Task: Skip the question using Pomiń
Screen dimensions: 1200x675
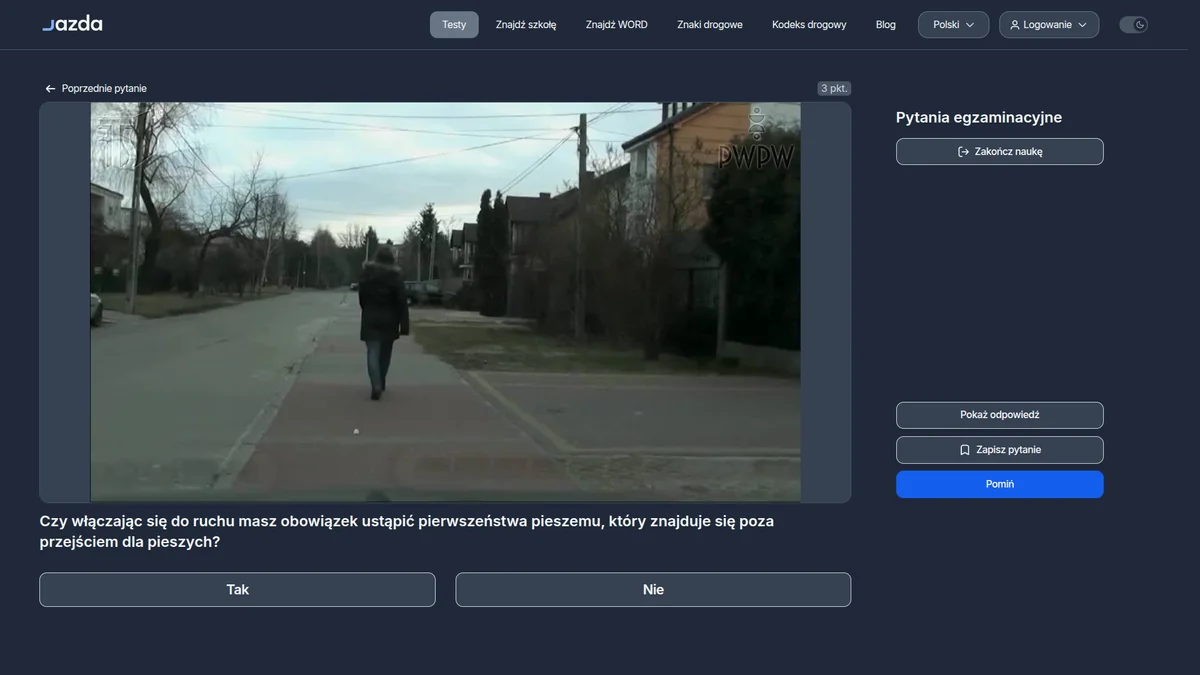Action: click(1000, 484)
